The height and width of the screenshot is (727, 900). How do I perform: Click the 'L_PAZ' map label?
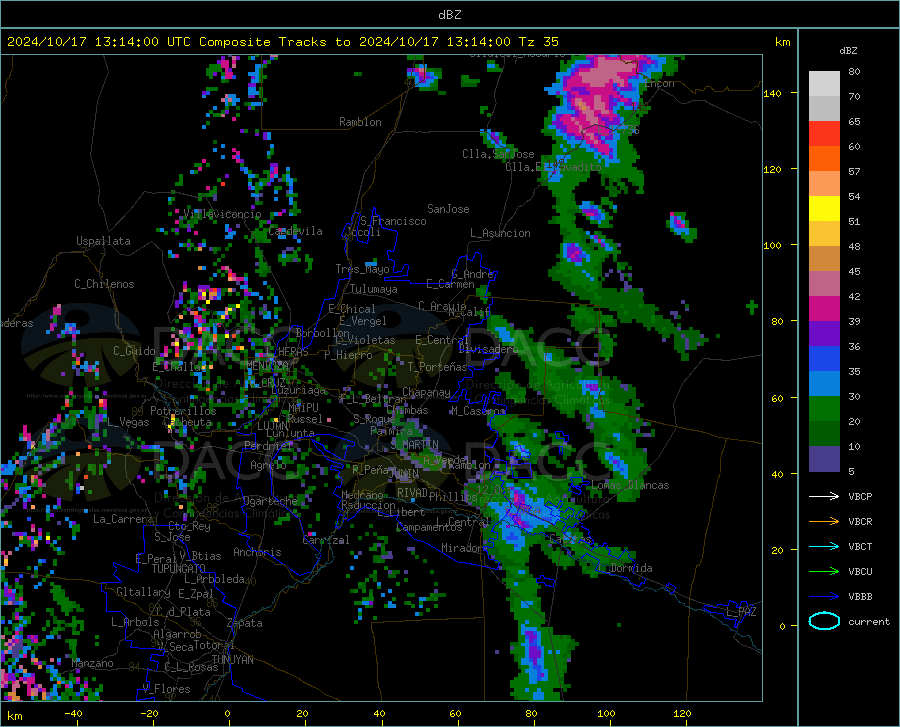coord(741,612)
